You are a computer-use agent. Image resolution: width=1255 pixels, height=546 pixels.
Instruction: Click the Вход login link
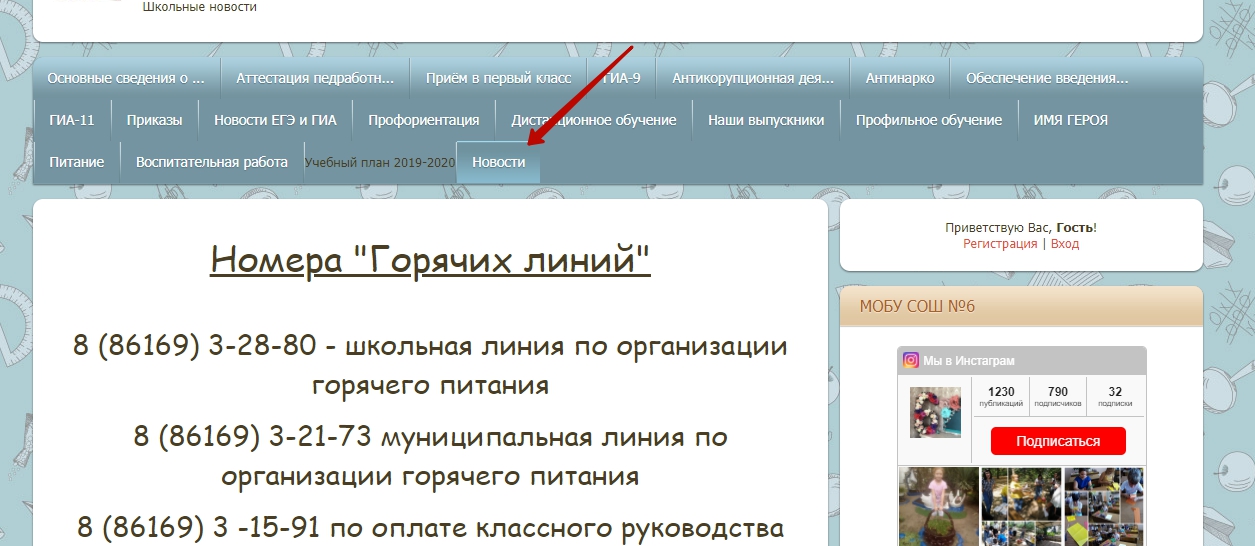1065,244
